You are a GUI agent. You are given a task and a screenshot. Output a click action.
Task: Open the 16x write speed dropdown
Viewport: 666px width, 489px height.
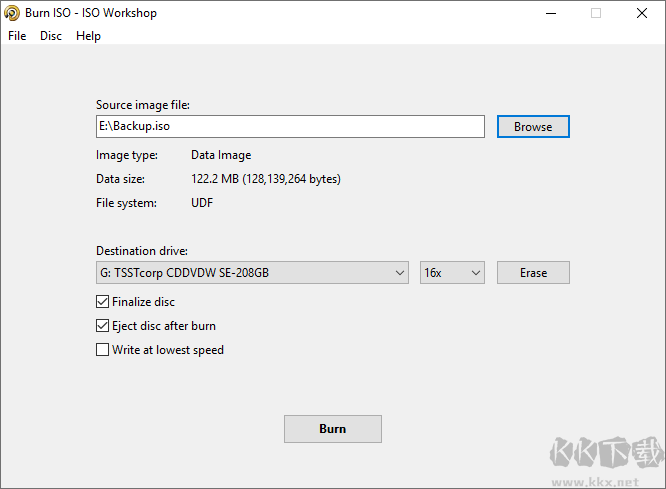[x=452, y=273]
